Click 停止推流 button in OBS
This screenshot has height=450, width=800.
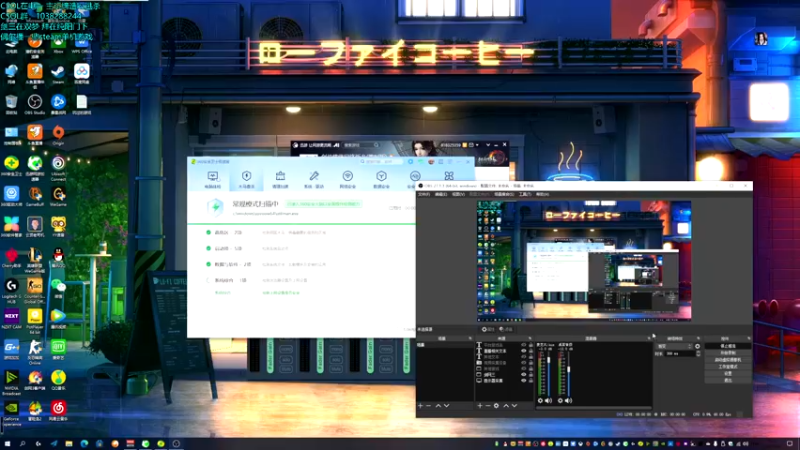pos(728,346)
